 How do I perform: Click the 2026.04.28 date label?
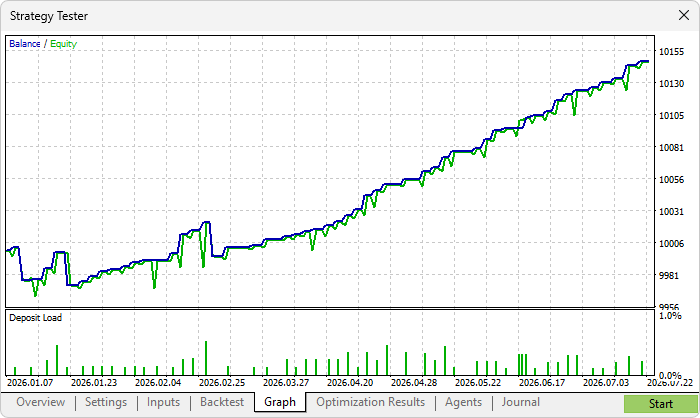(x=414, y=383)
